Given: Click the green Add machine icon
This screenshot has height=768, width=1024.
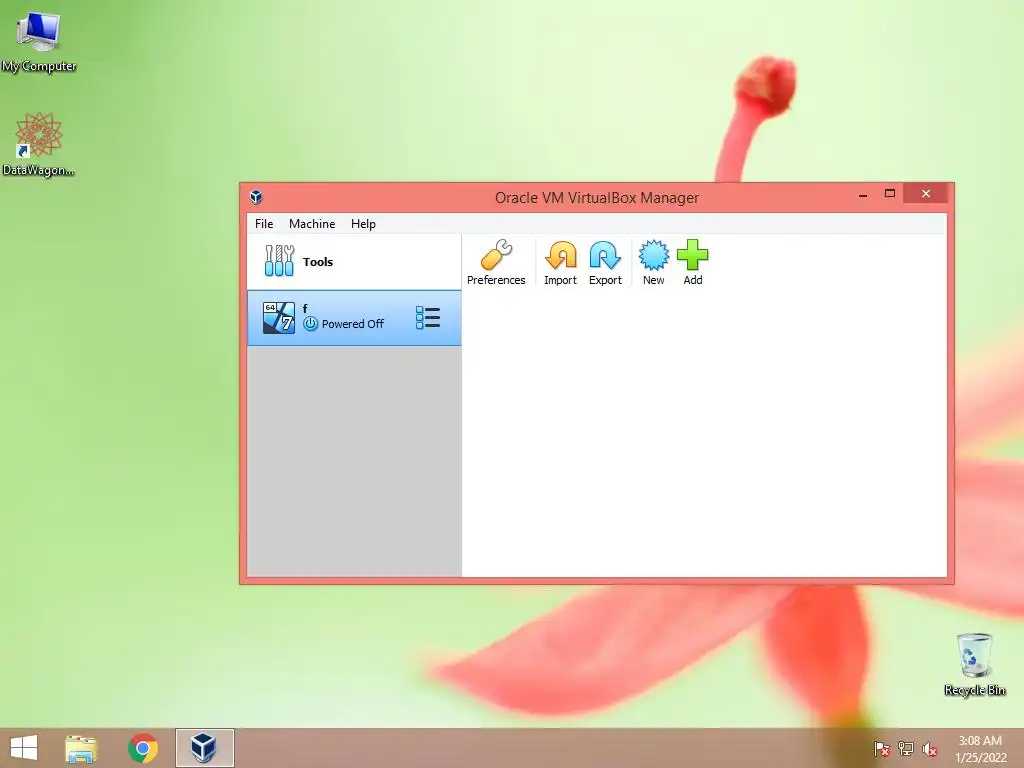Looking at the screenshot, I should 692,263.
